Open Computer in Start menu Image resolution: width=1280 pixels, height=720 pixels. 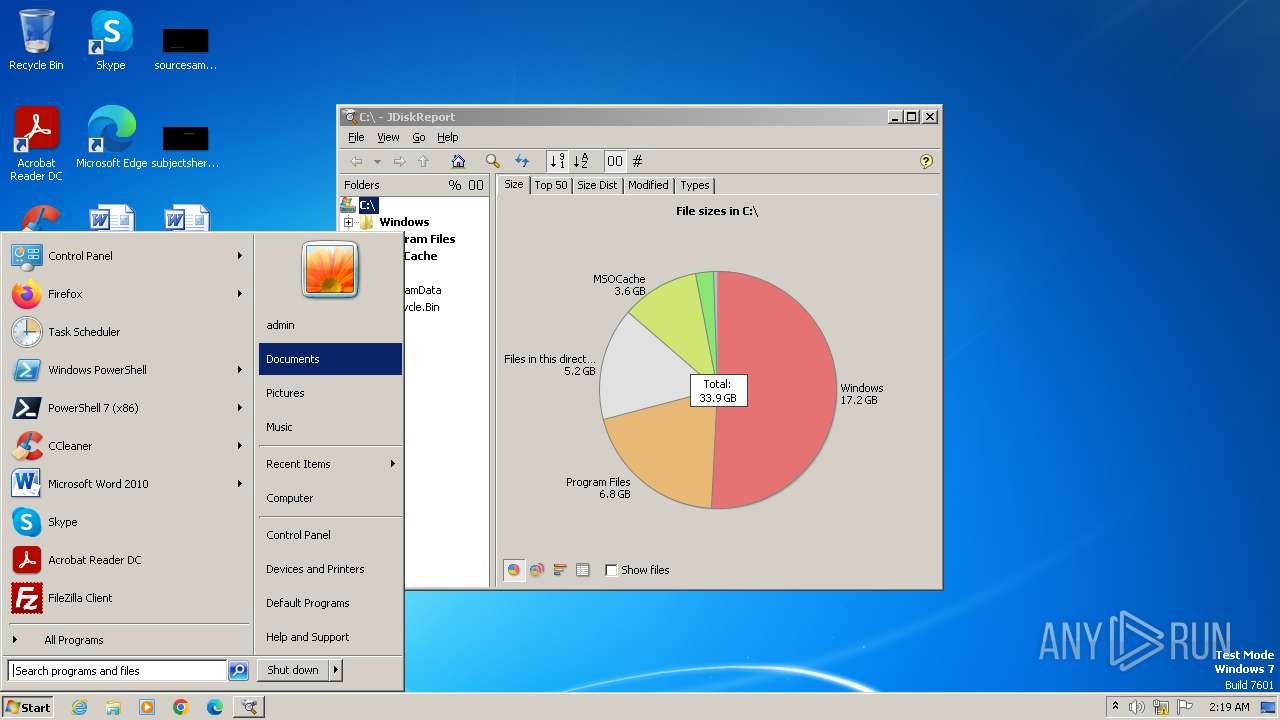pyautogui.click(x=330, y=498)
